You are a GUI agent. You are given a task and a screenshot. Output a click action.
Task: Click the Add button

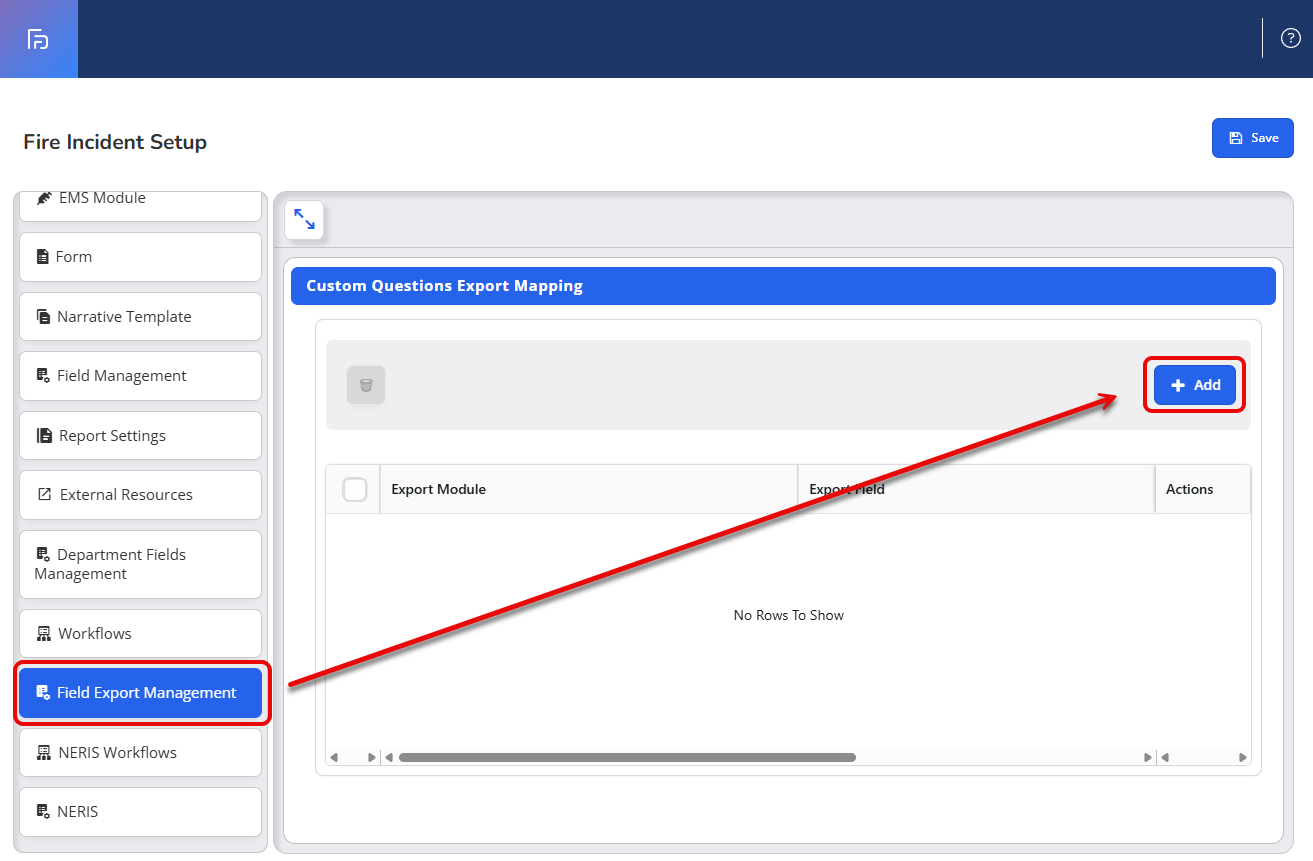coord(1195,385)
